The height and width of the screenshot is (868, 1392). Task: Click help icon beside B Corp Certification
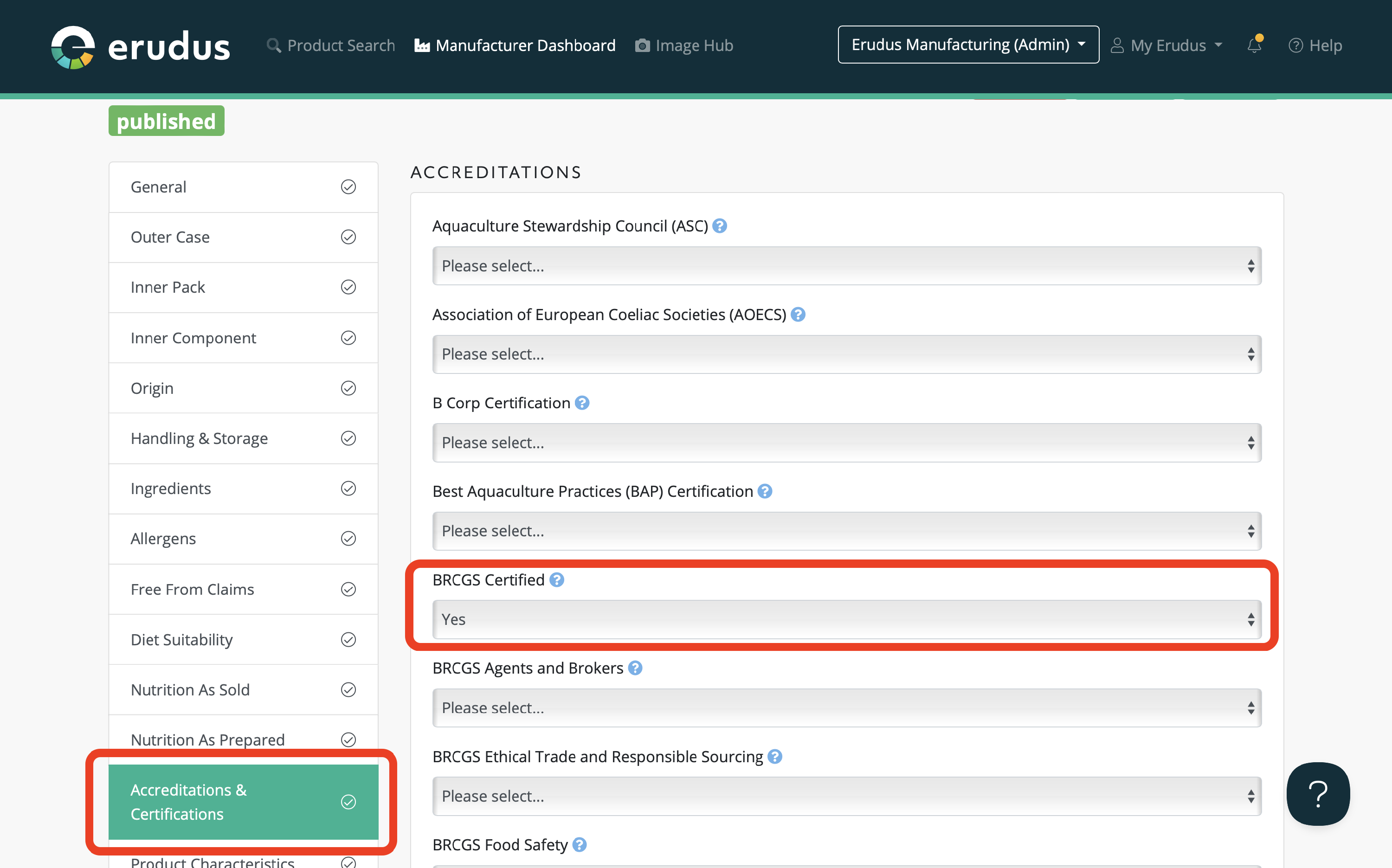(582, 403)
